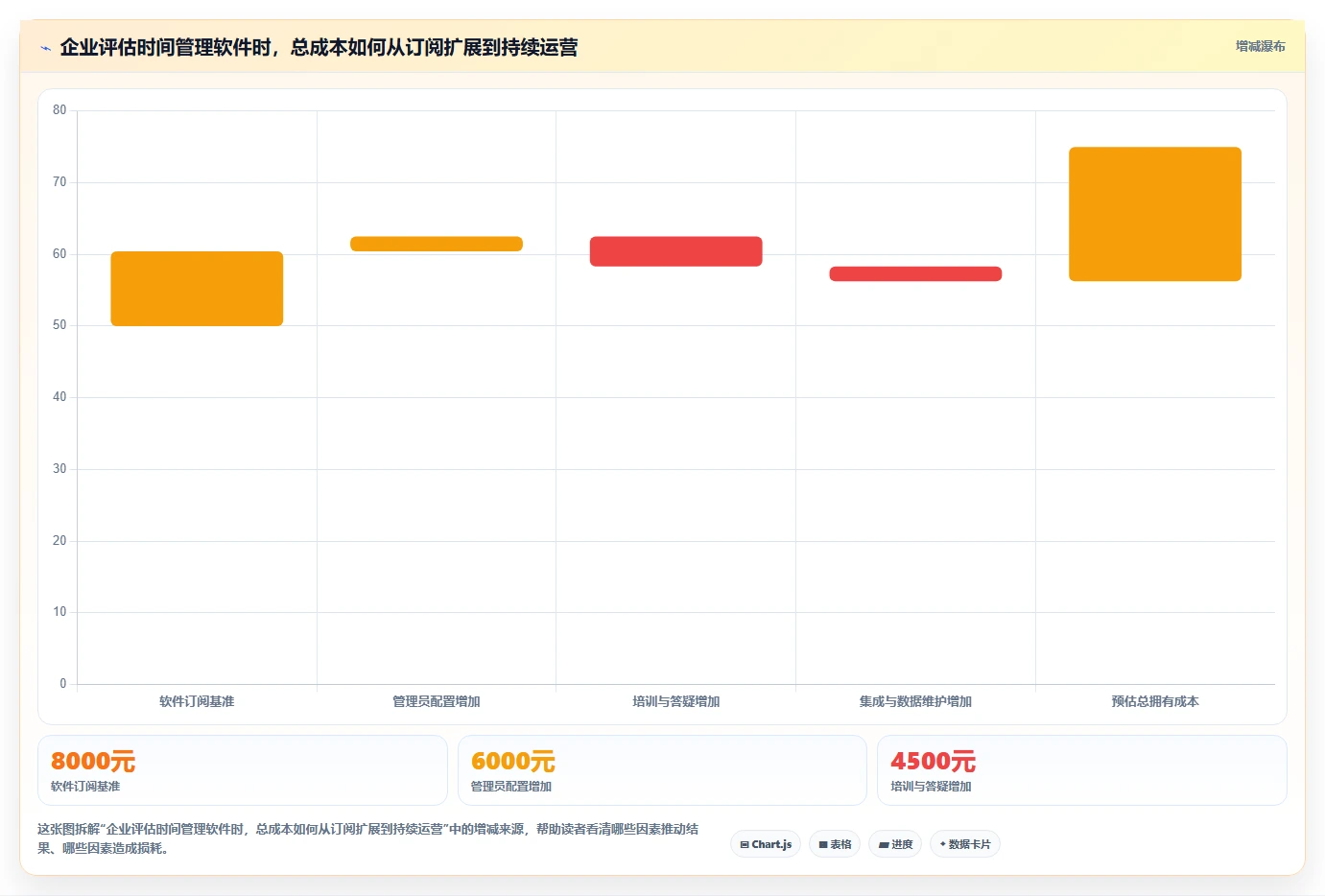The height and width of the screenshot is (896, 1325).
Task: Click the y-axis value 0
Action: [63, 684]
